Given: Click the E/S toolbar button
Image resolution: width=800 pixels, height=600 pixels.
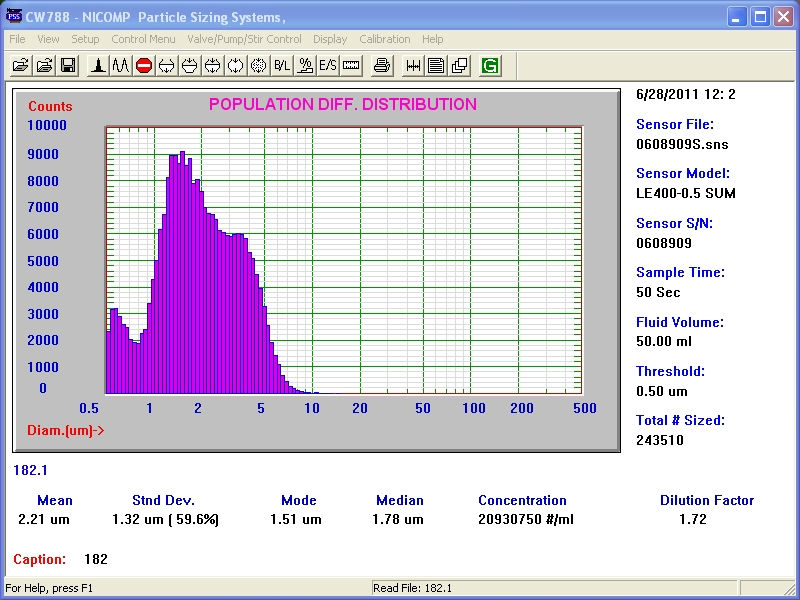Looking at the screenshot, I should click(328, 66).
